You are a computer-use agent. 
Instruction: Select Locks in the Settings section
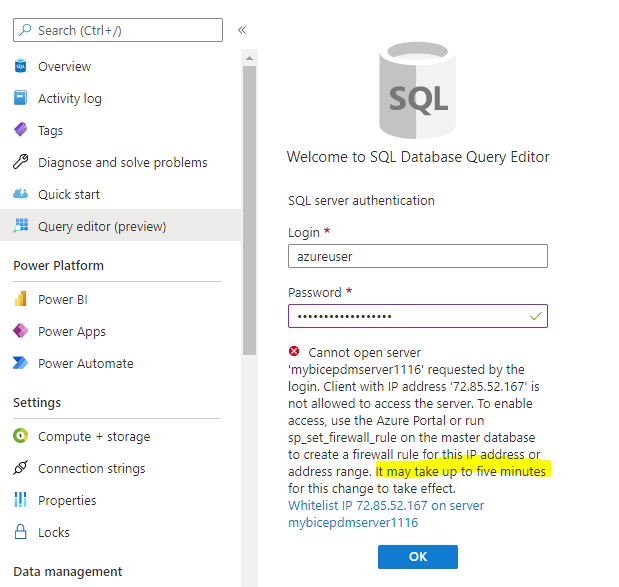click(x=55, y=533)
